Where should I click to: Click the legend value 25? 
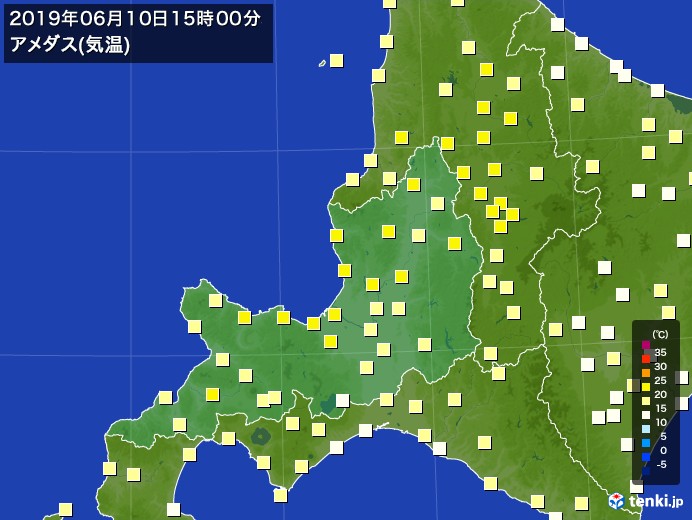[660, 381]
